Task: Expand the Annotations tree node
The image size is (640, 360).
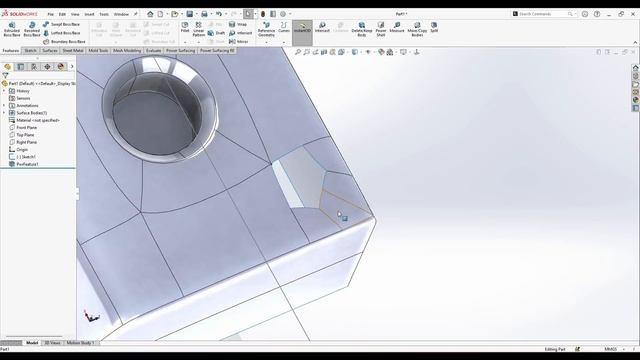Action: pyautogui.click(x=4, y=106)
